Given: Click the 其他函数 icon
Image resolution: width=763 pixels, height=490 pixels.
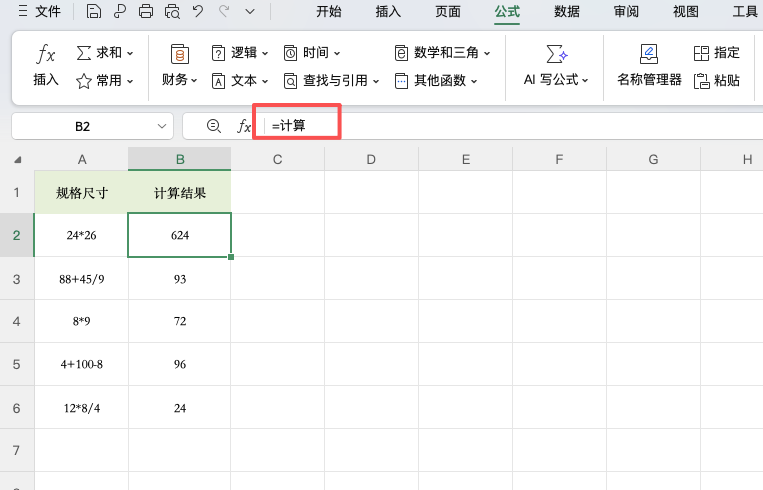Looking at the screenshot, I should pos(401,81).
